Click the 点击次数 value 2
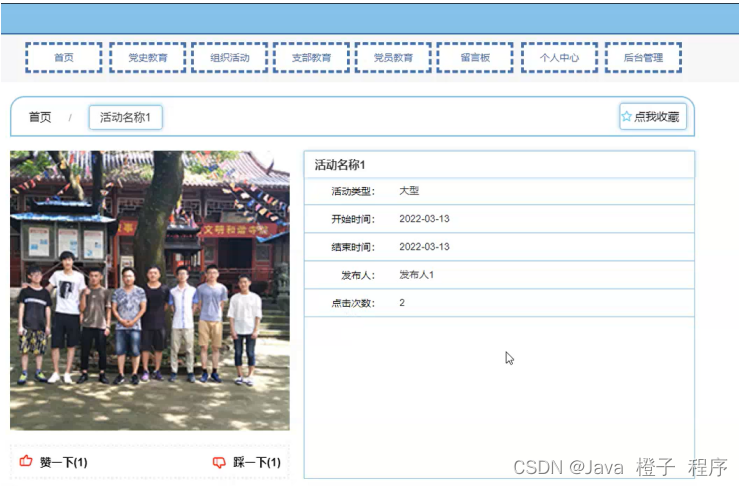 402,303
